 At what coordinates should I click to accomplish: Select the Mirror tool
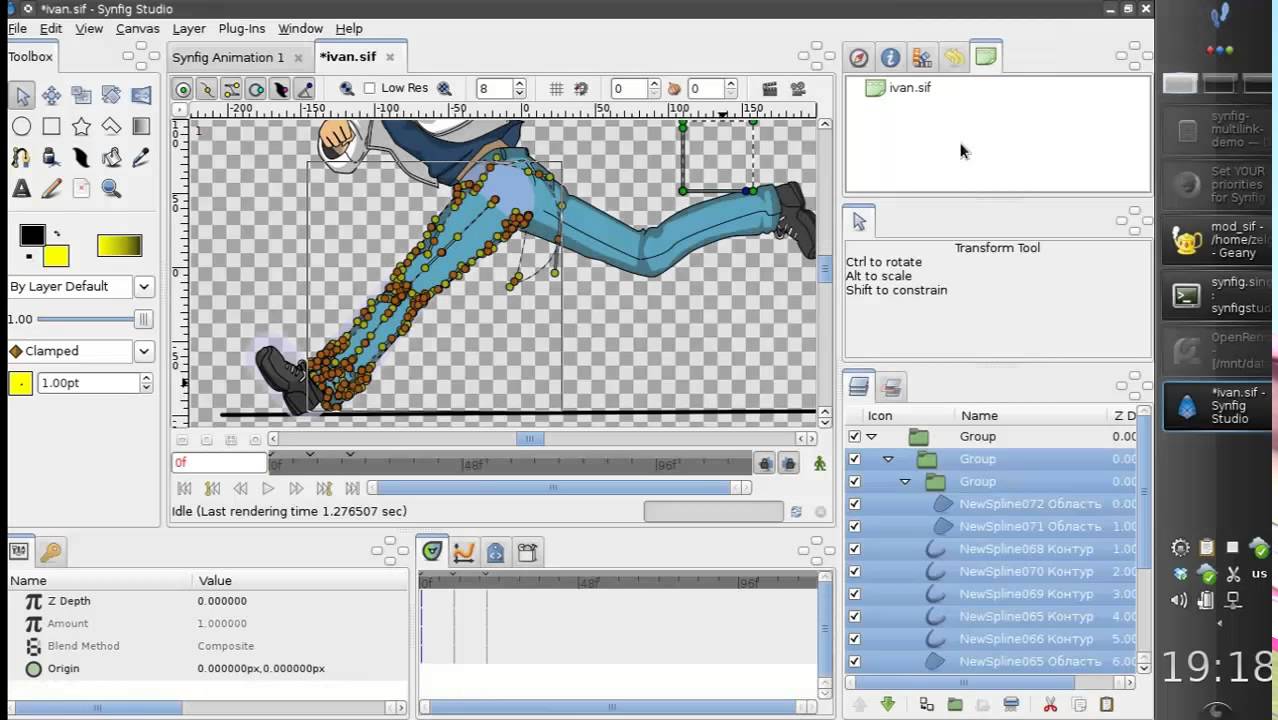point(141,96)
